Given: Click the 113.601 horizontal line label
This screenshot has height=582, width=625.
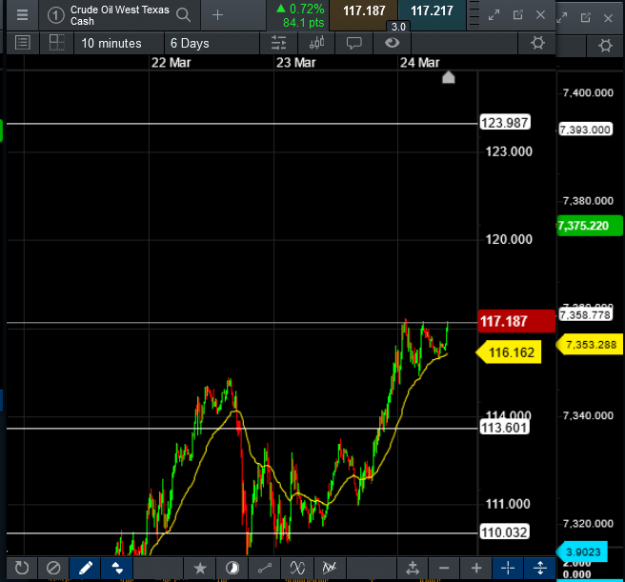Looking at the screenshot, I should pos(505,427).
